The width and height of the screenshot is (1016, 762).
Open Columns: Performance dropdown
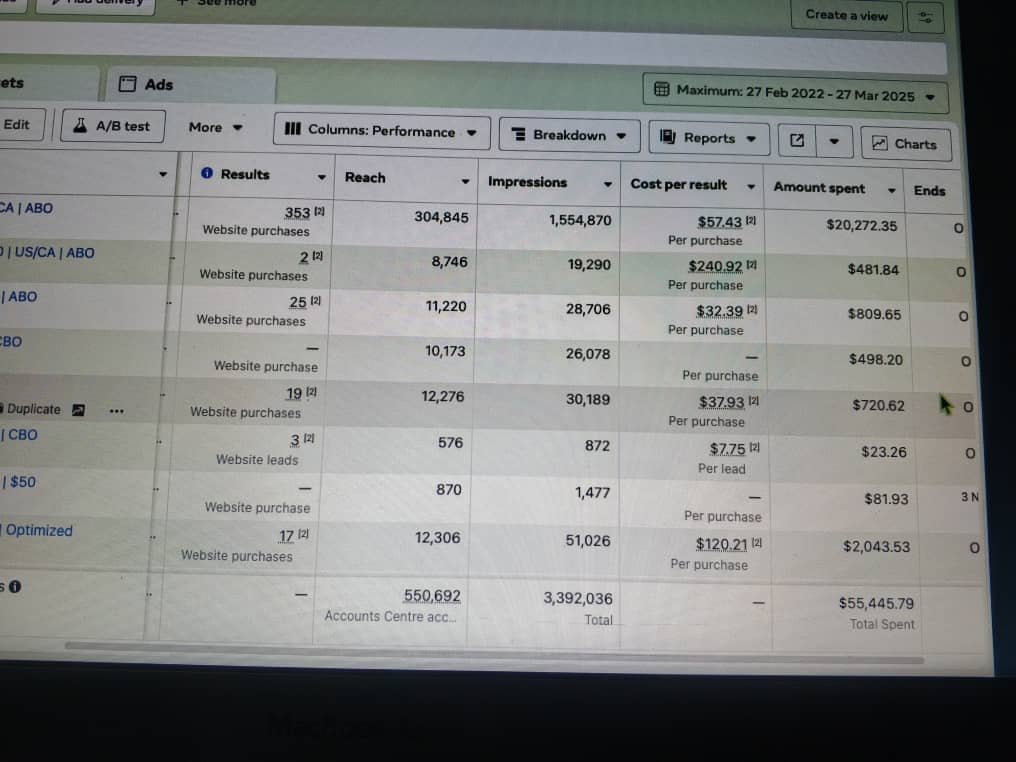pos(381,131)
